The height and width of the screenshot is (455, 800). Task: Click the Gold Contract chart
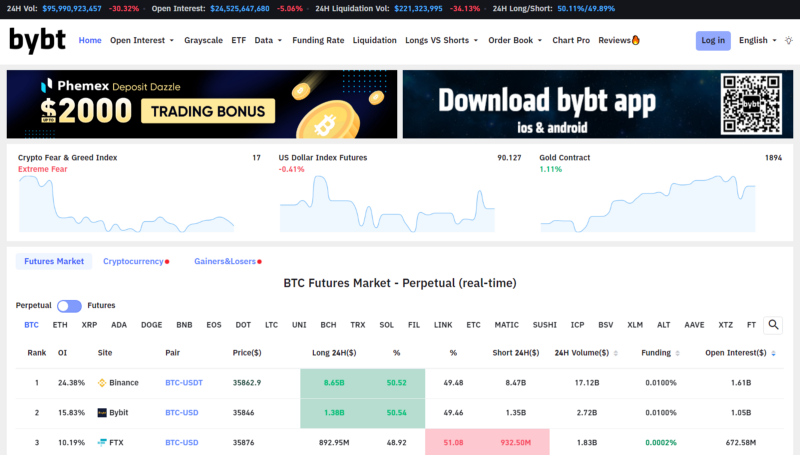648,204
